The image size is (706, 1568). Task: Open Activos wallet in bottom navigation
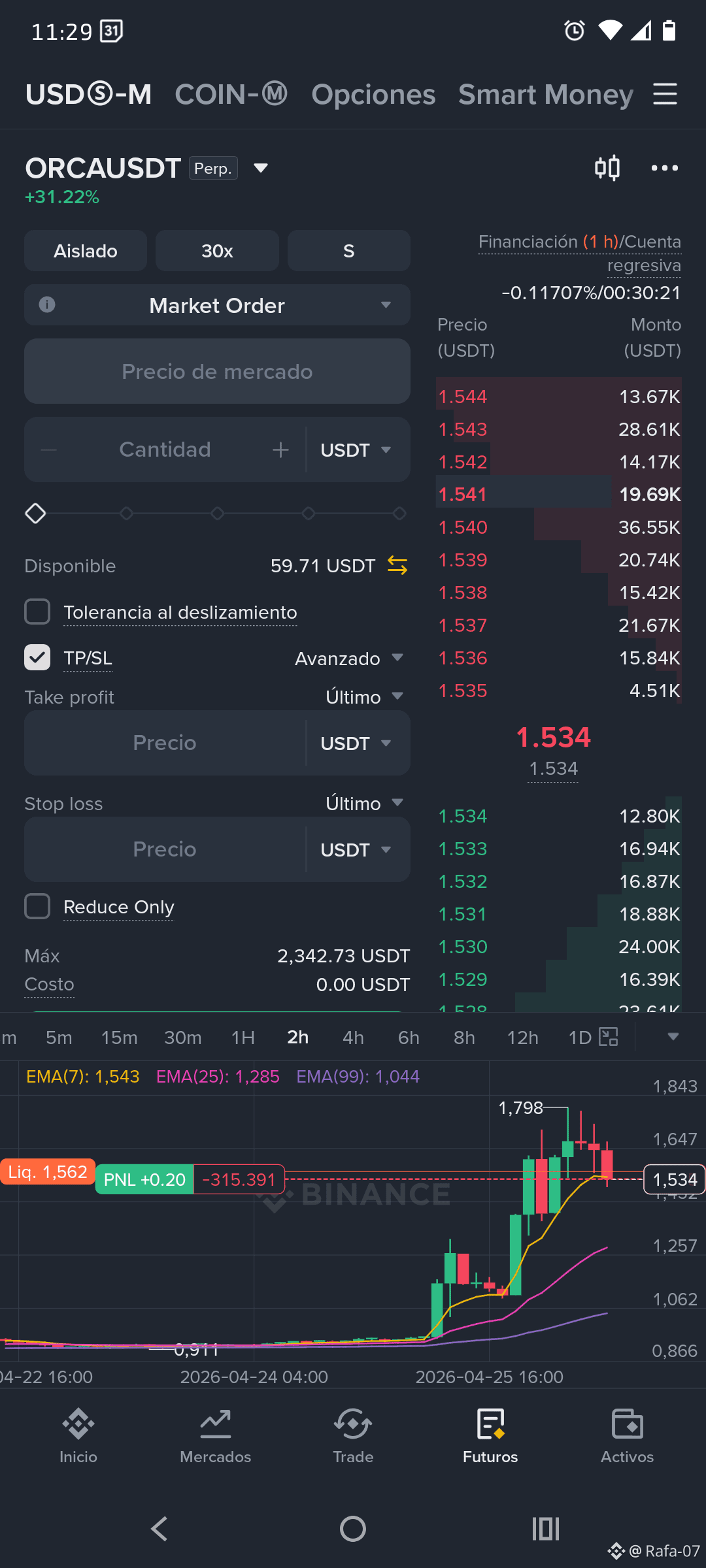coord(628,1435)
